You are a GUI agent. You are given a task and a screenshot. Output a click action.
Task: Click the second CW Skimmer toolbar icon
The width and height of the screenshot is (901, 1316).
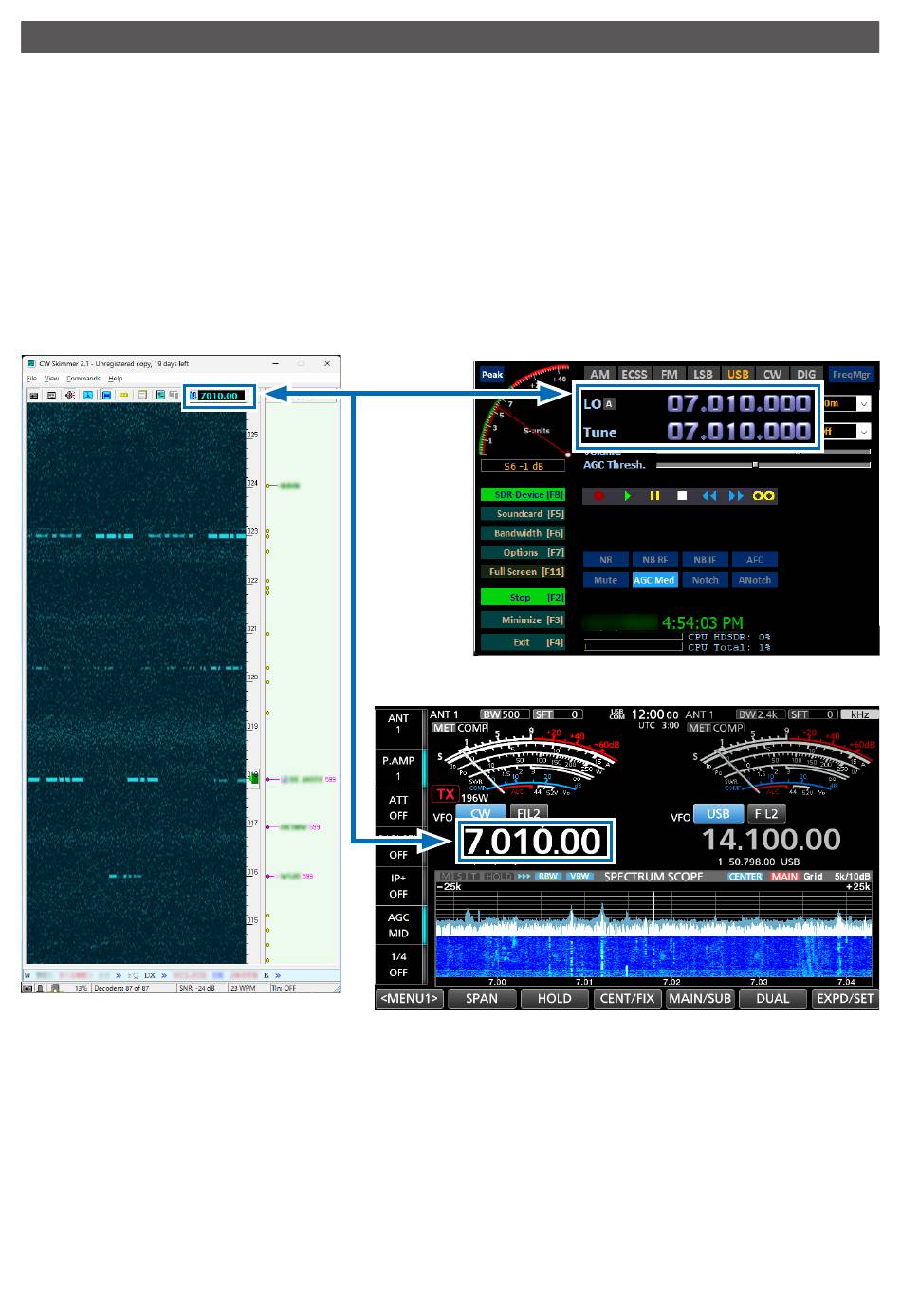click(x=51, y=395)
